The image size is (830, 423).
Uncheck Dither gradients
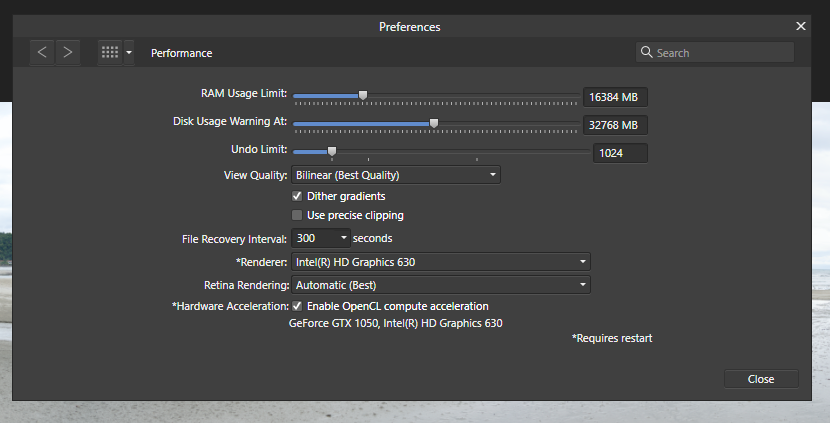[297, 196]
